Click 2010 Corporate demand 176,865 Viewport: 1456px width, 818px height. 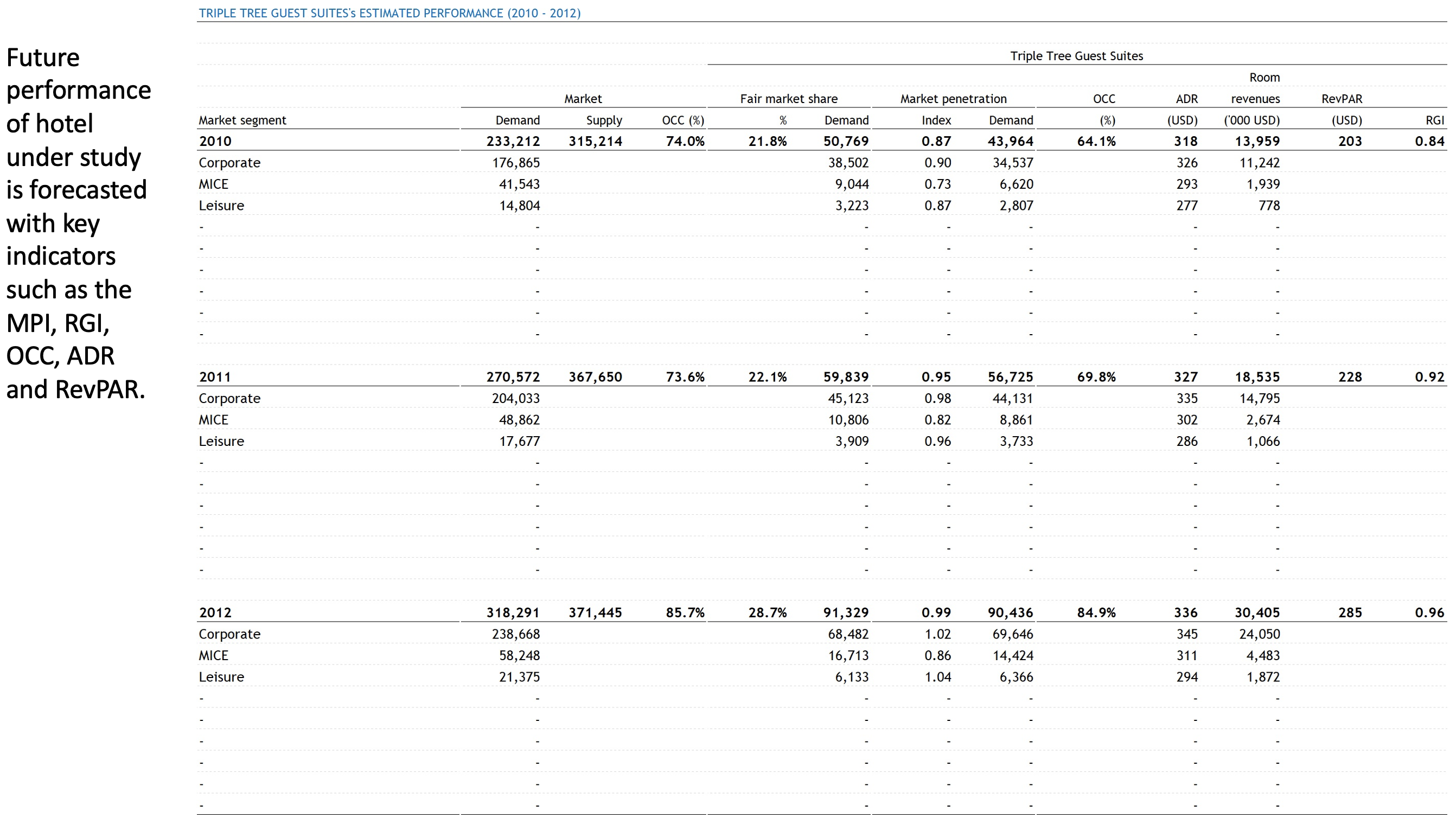tap(515, 163)
